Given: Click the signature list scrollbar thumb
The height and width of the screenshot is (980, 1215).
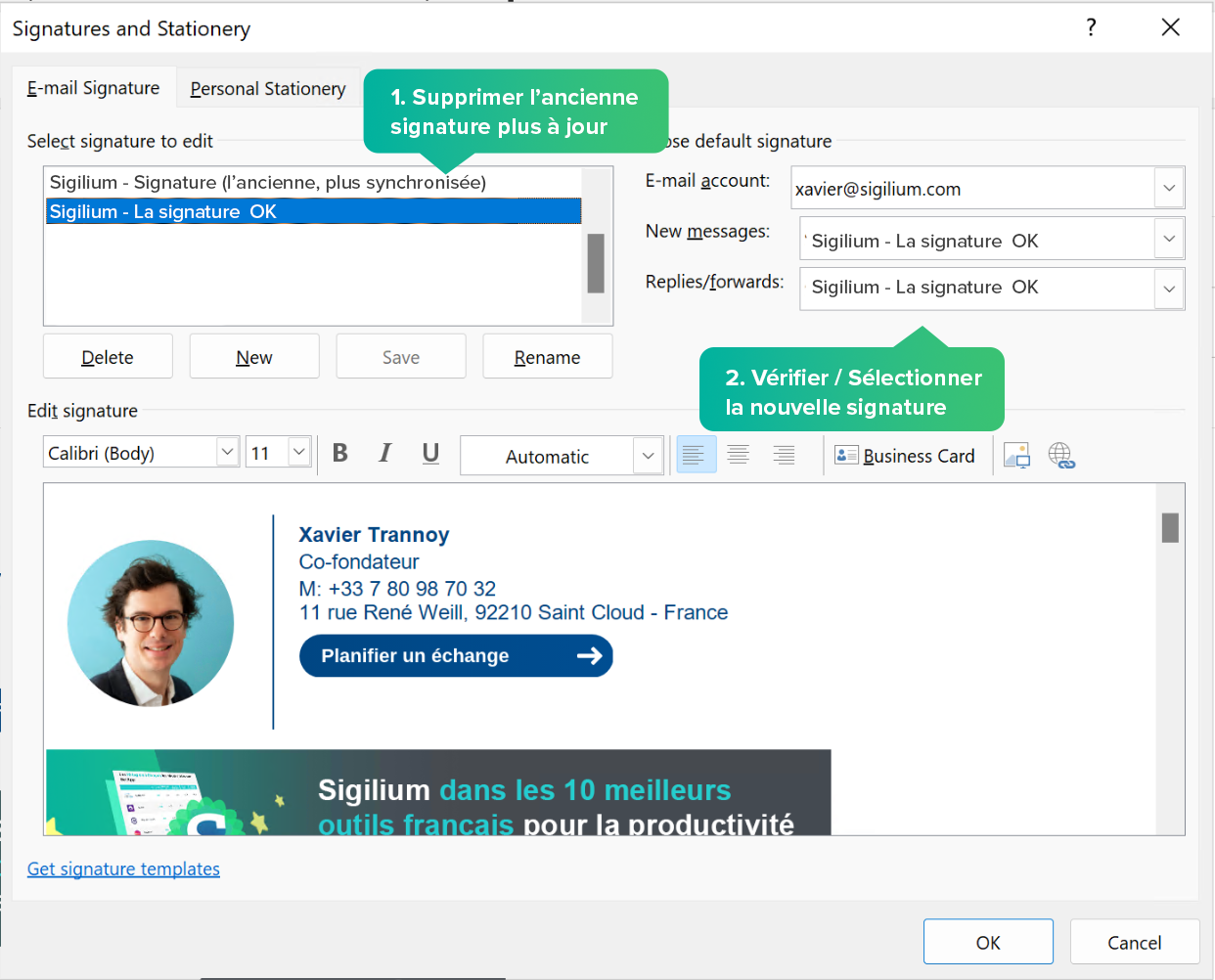Looking at the screenshot, I should pyautogui.click(x=596, y=263).
